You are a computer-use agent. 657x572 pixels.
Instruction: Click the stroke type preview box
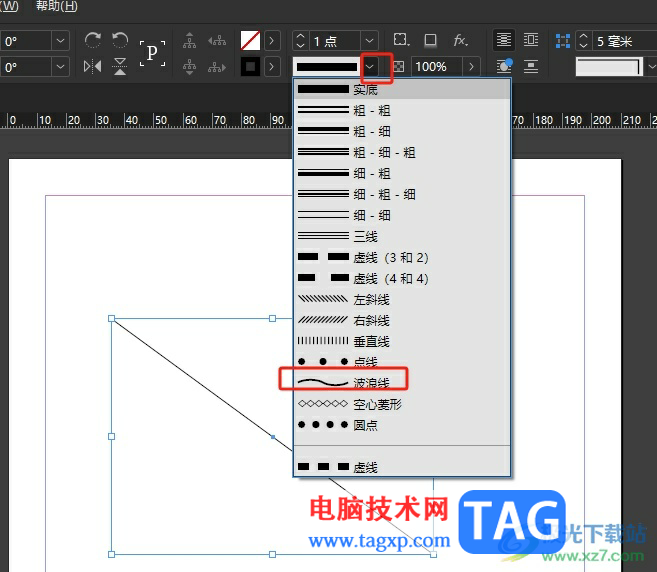point(327,67)
